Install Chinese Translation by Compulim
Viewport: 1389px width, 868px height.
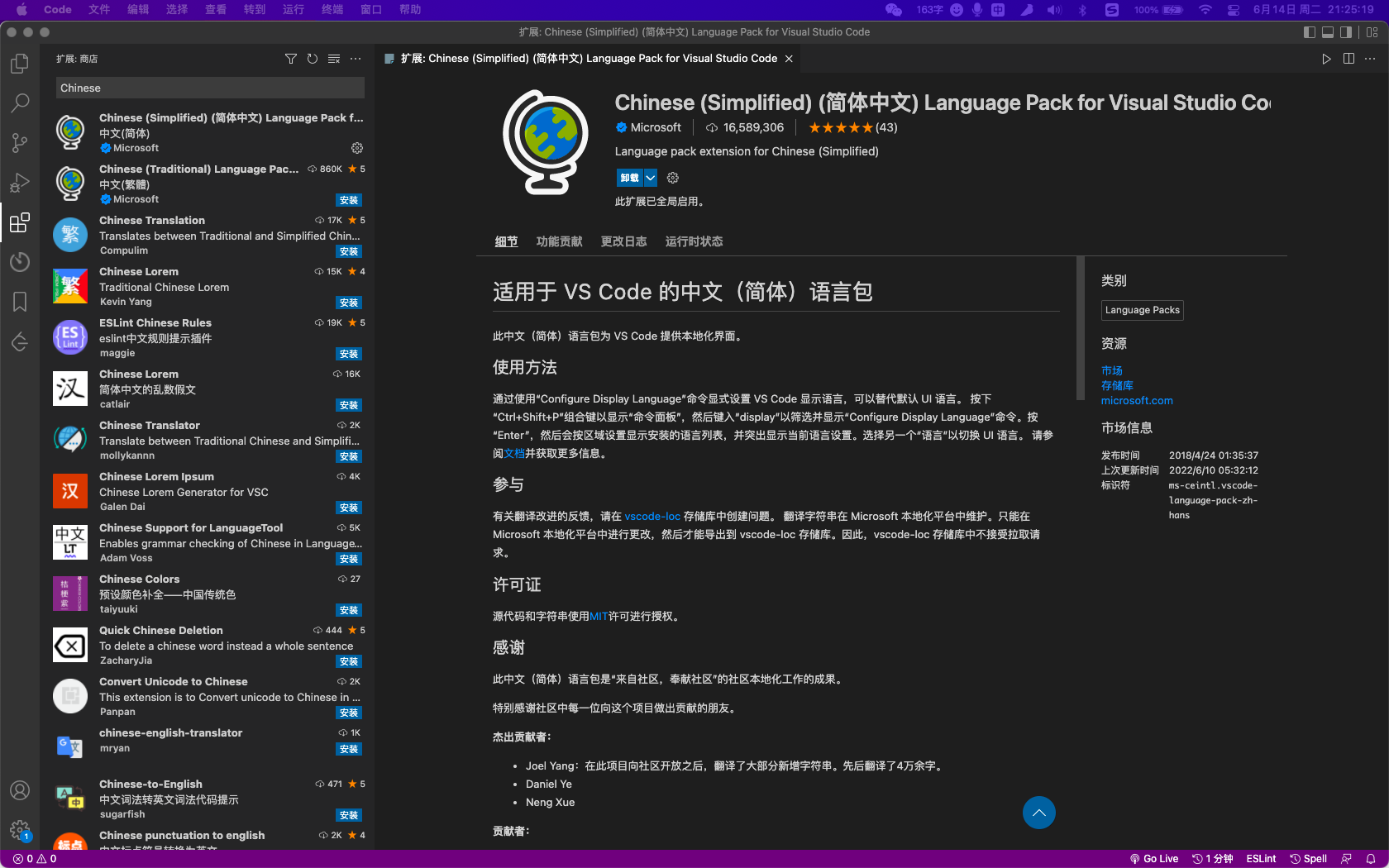(x=349, y=251)
